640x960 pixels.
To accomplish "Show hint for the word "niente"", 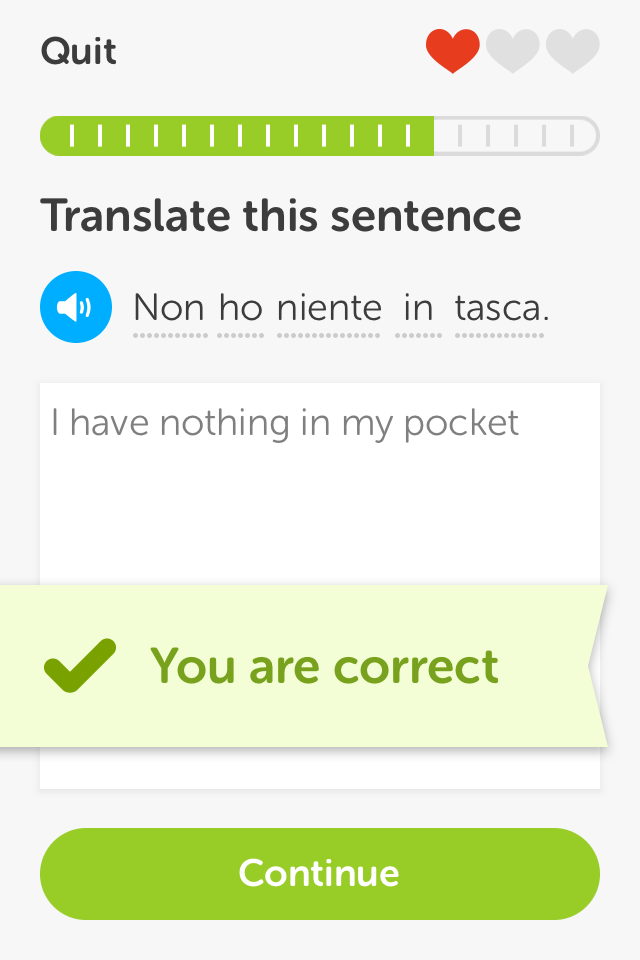I will (x=329, y=308).
